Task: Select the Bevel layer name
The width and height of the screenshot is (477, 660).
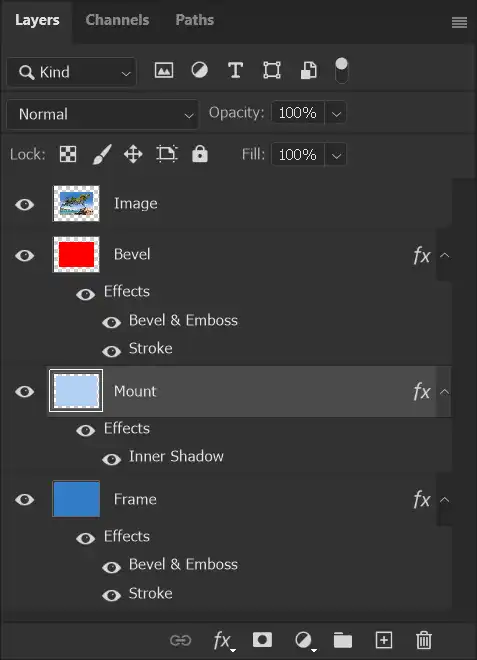Action: tap(132, 254)
